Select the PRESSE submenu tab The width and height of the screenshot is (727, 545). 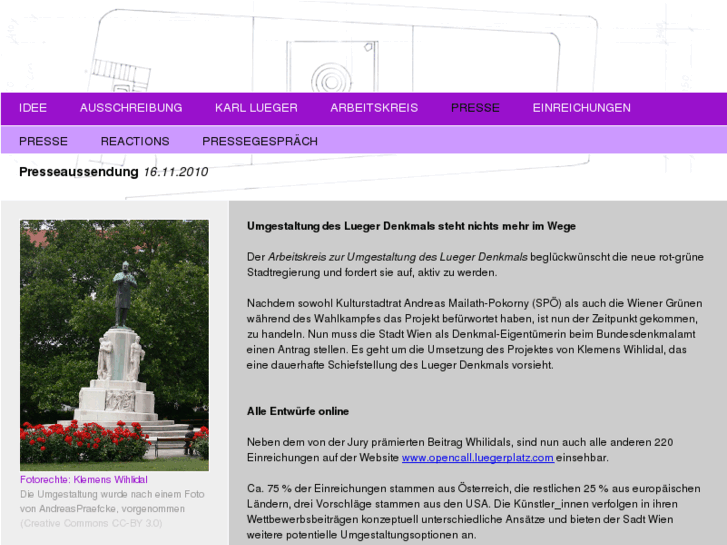click(x=44, y=141)
